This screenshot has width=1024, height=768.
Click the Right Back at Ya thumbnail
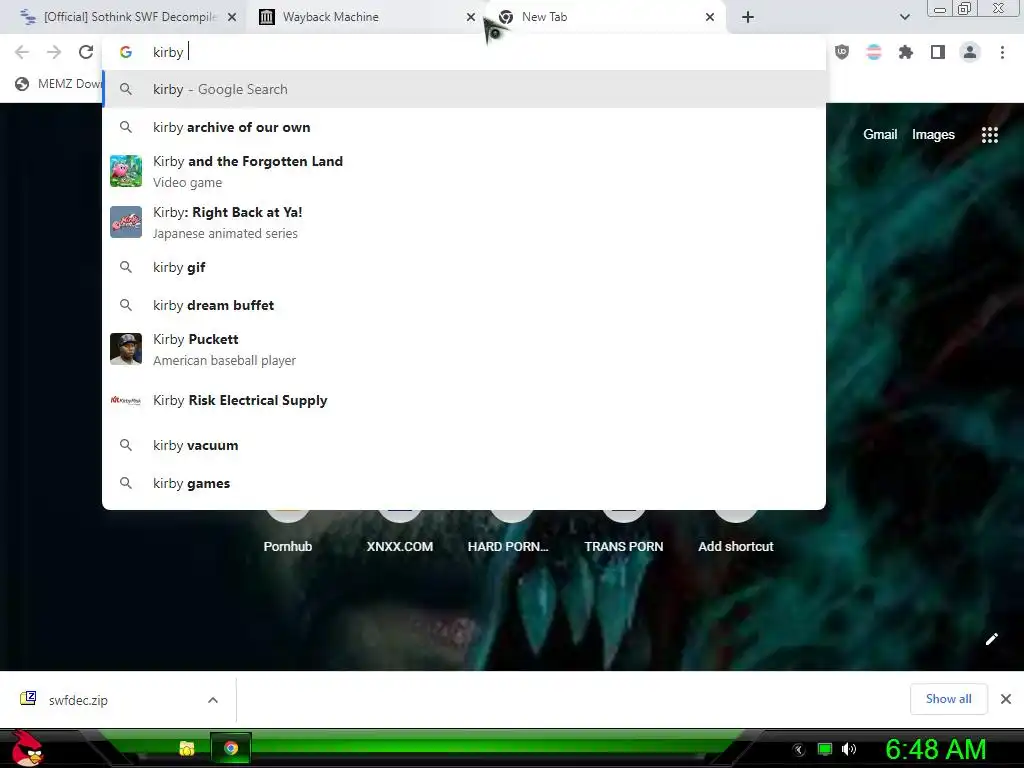point(126,222)
